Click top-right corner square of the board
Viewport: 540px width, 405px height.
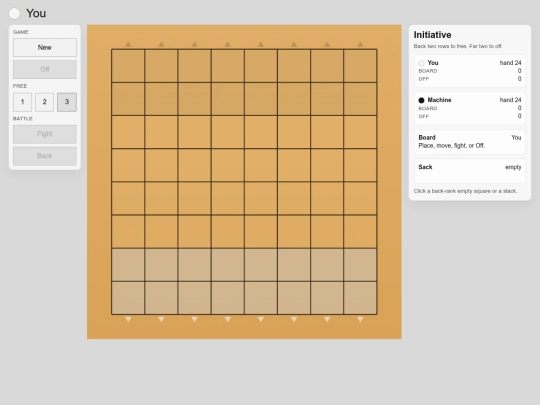coord(360,66)
